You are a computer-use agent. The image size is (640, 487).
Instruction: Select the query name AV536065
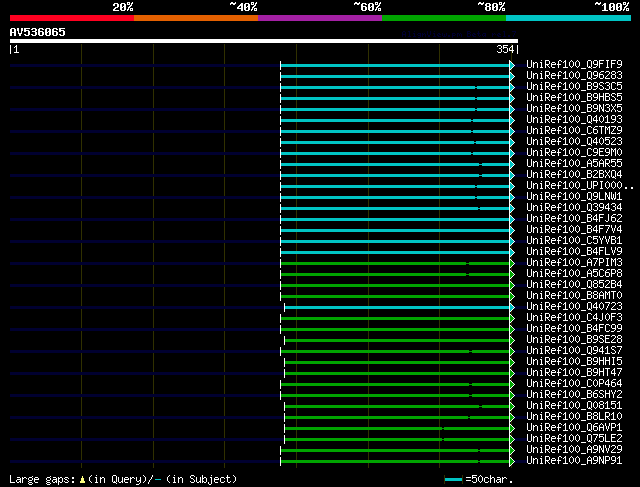tap(38, 32)
